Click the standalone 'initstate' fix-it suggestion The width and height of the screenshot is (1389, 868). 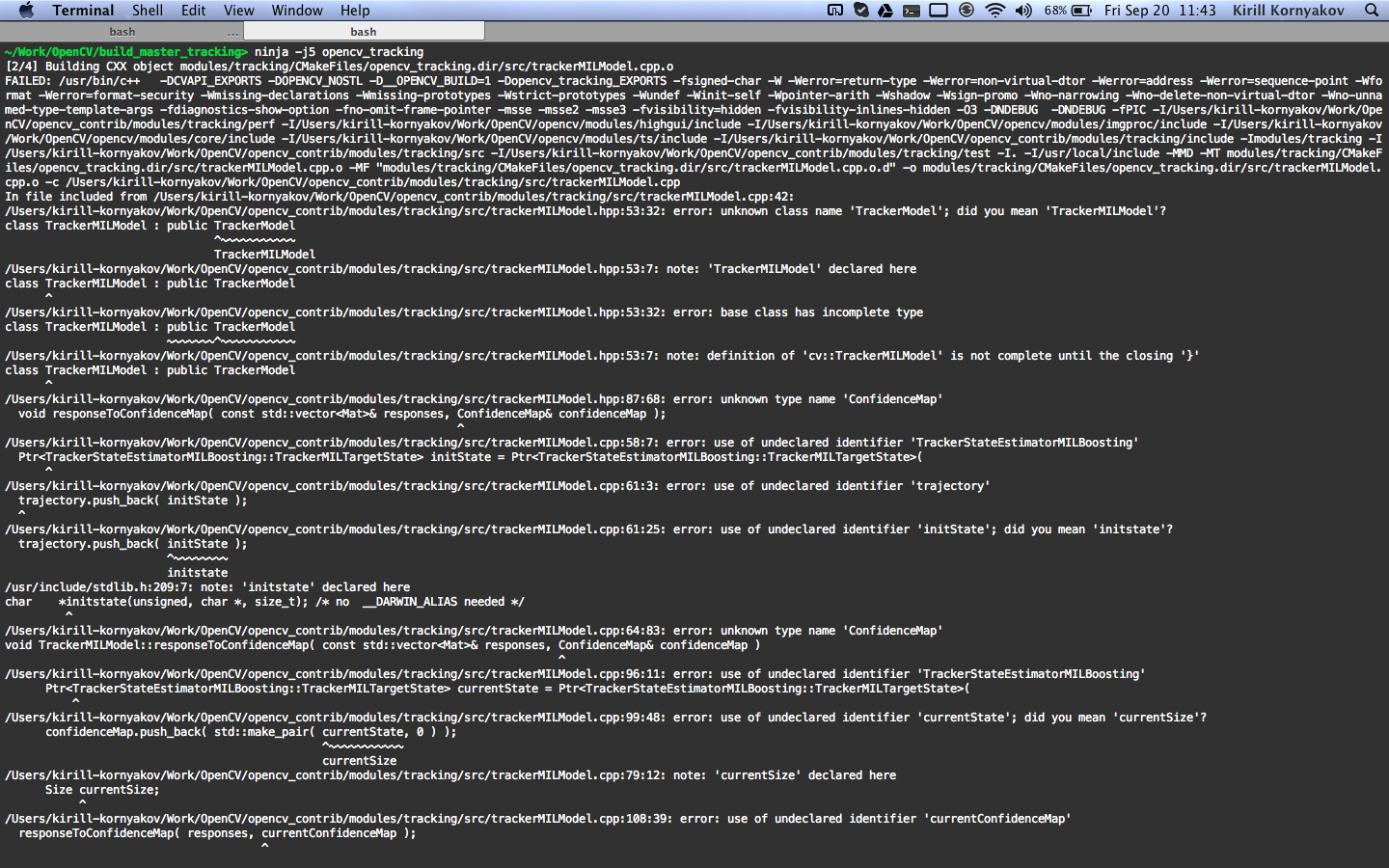coord(197,573)
